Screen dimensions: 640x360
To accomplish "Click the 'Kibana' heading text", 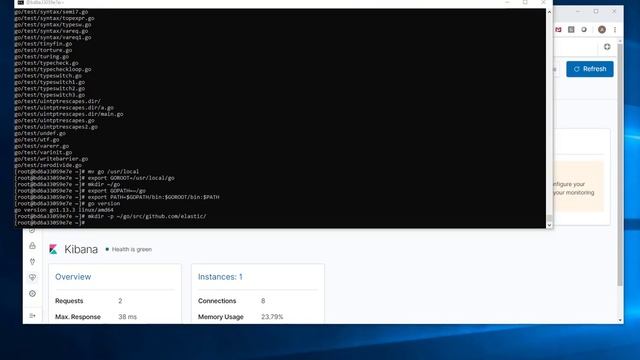I will (x=81, y=249).
